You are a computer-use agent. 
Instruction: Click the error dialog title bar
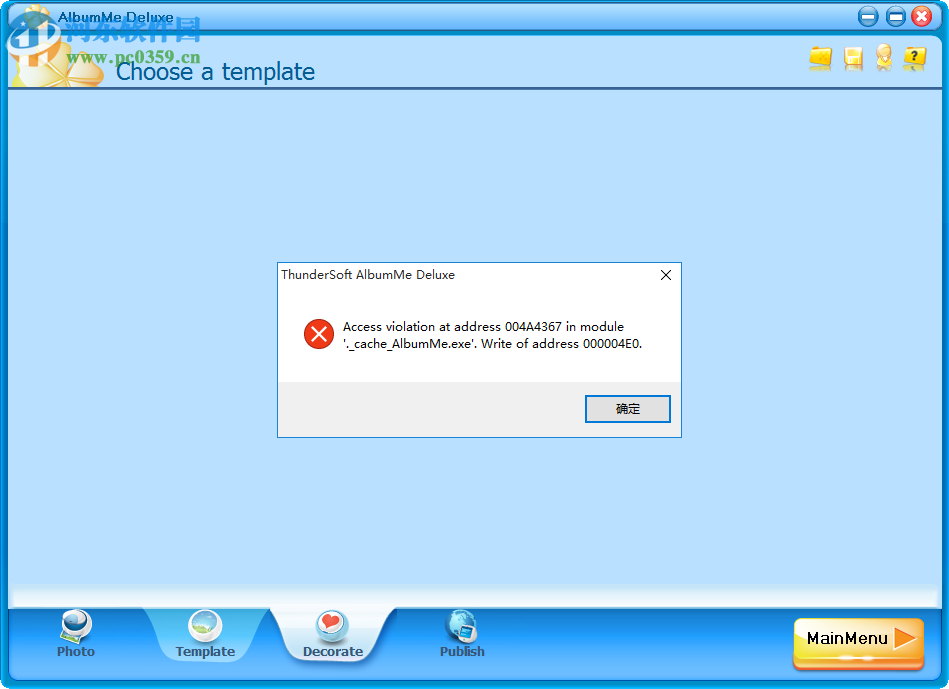(x=466, y=275)
